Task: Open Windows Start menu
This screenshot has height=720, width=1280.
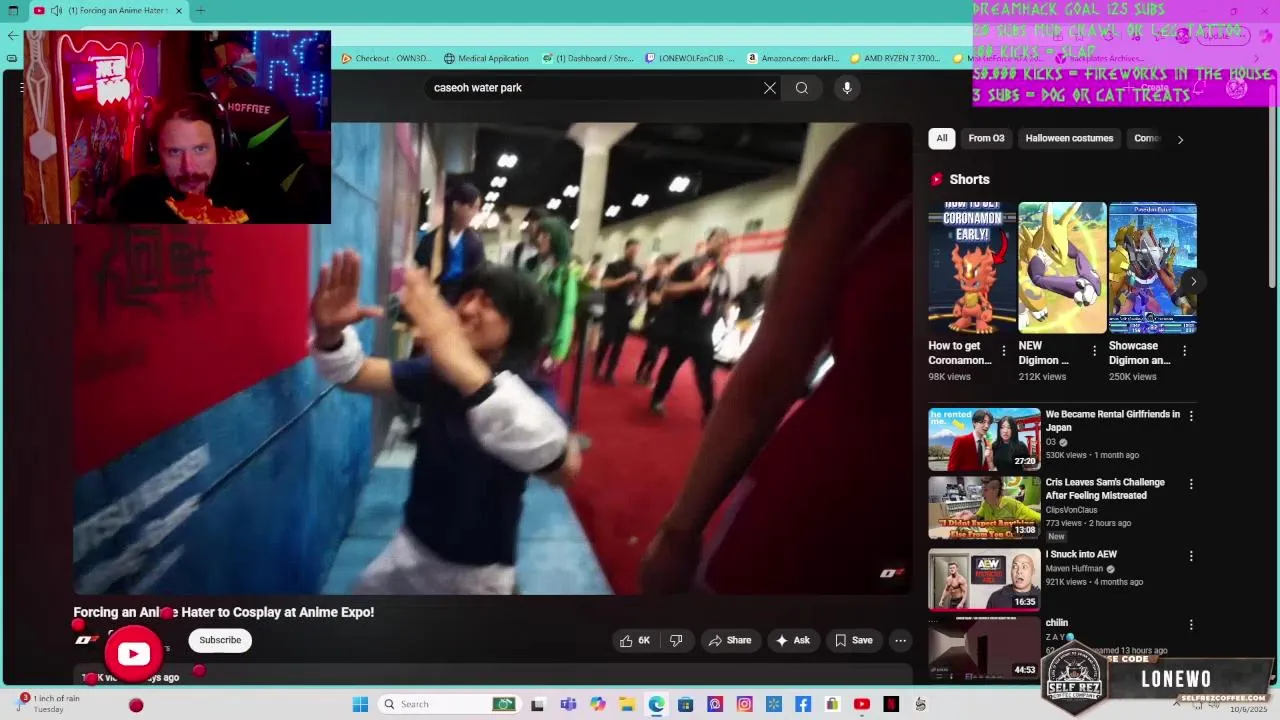Action: point(360,704)
